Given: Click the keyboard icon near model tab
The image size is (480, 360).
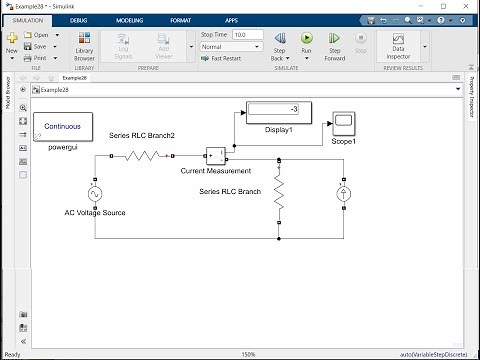Looking at the screenshot, I should tap(456, 77).
